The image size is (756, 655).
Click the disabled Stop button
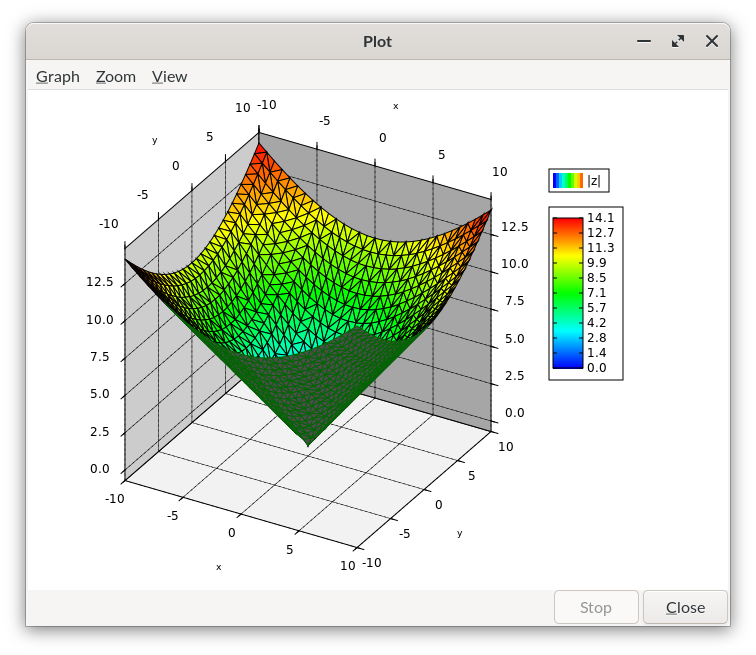pos(596,607)
